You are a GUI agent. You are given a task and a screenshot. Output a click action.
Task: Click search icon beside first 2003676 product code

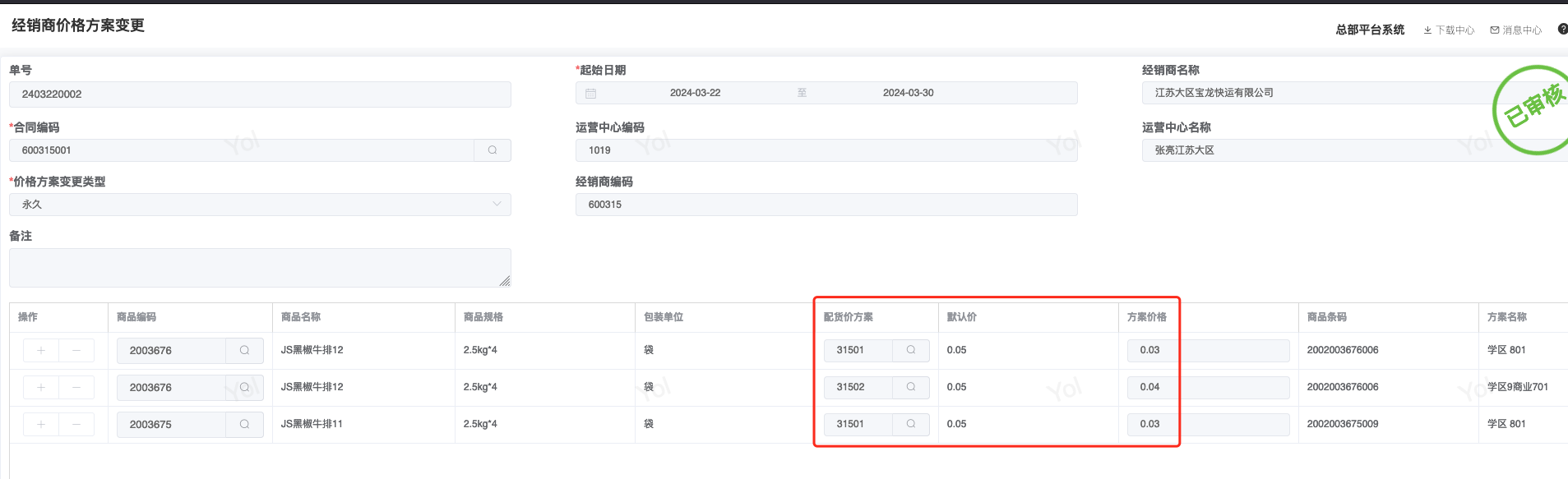click(x=244, y=350)
